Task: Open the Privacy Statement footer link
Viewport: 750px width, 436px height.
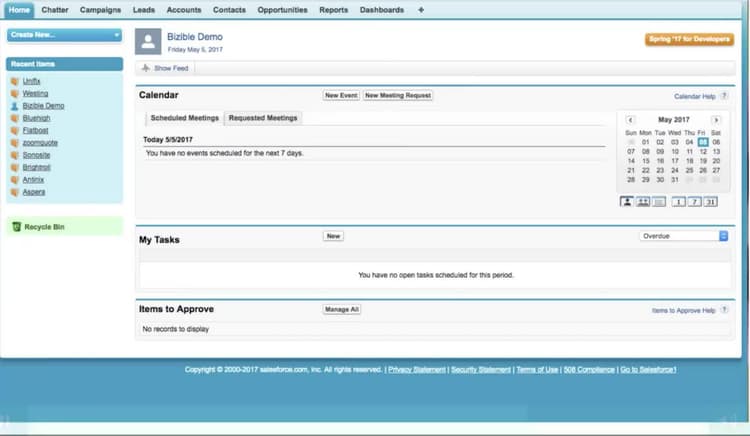Action: point(417,370)
